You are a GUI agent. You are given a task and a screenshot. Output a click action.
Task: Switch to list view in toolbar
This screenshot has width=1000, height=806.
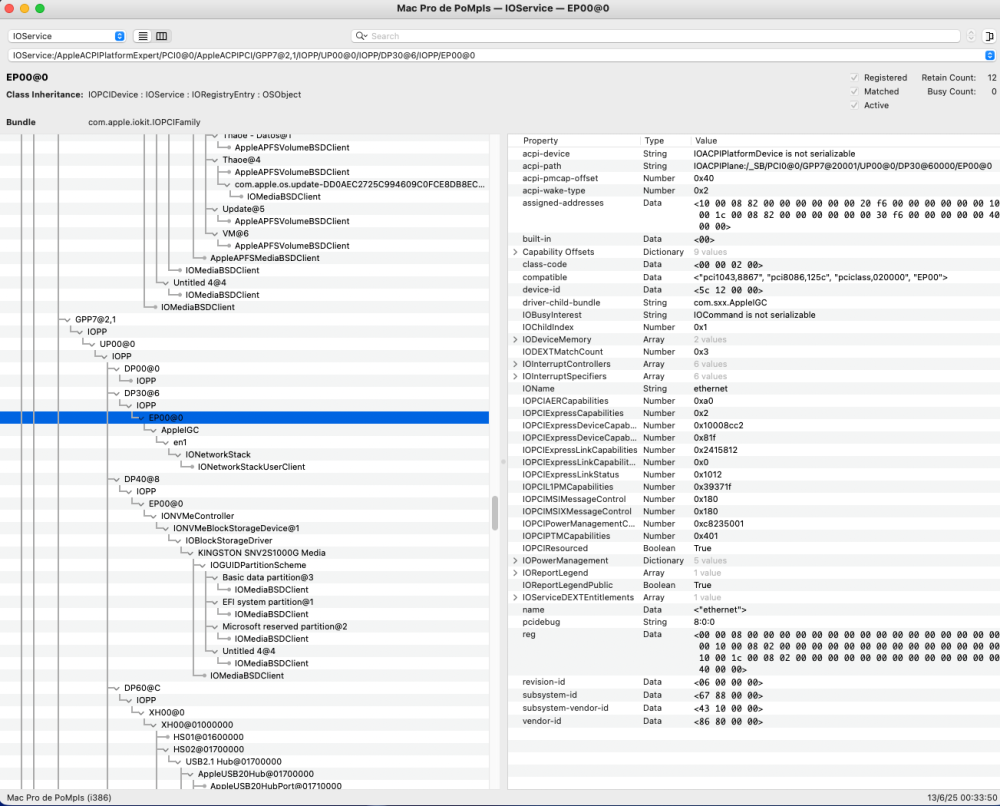coord(143,36)
